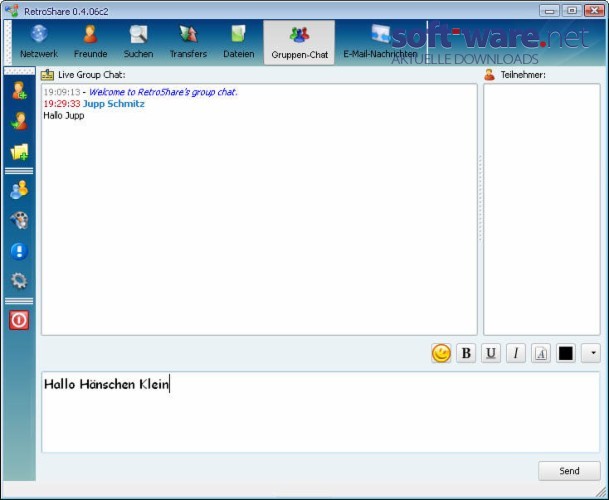This screenshot has width=609, height=500.
Task: Open dropdown arrow next to color swatch
Action: click(x=591, y=353)
